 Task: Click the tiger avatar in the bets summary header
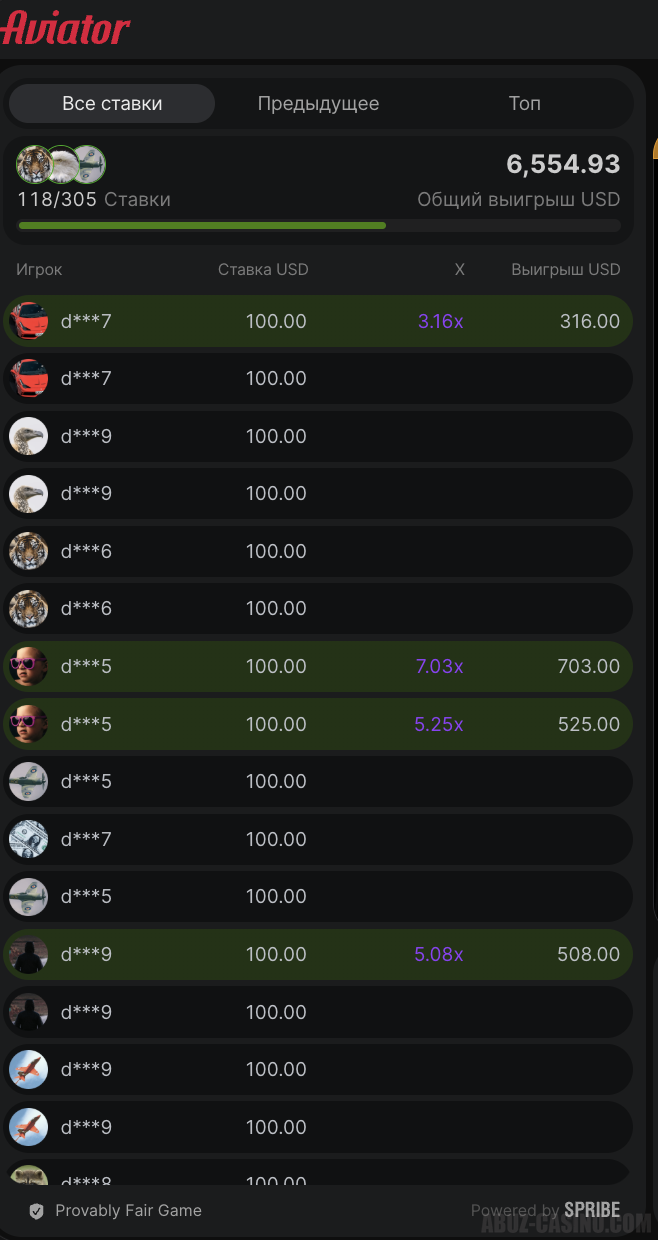[33, 164]
